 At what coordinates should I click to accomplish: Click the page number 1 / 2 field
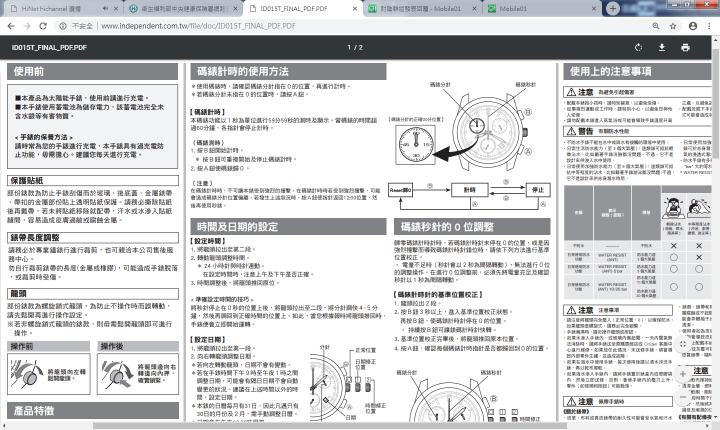pyautogui.click(x=355, y=47)
